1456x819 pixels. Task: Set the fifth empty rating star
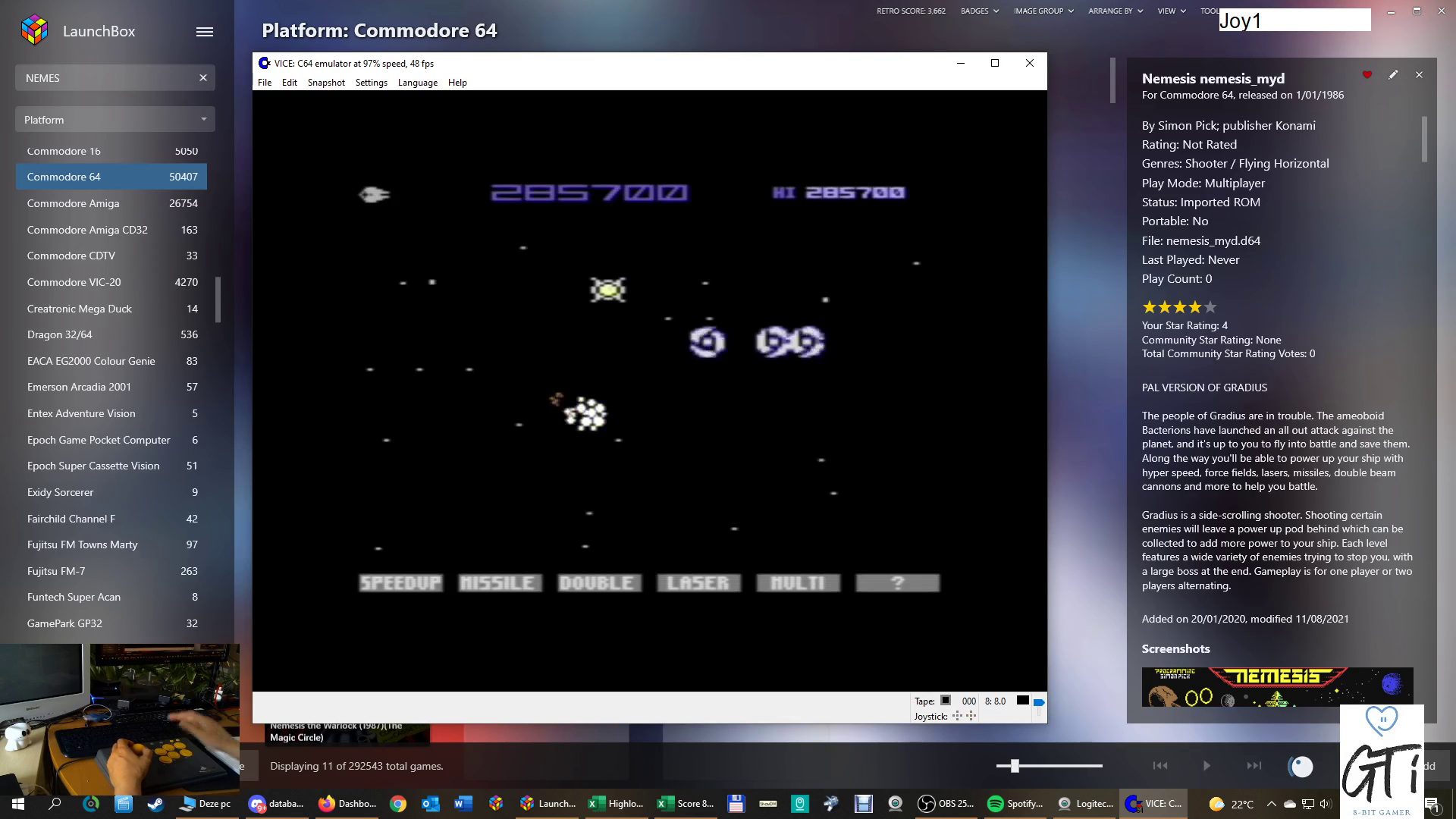click(x=1210, y=307)
